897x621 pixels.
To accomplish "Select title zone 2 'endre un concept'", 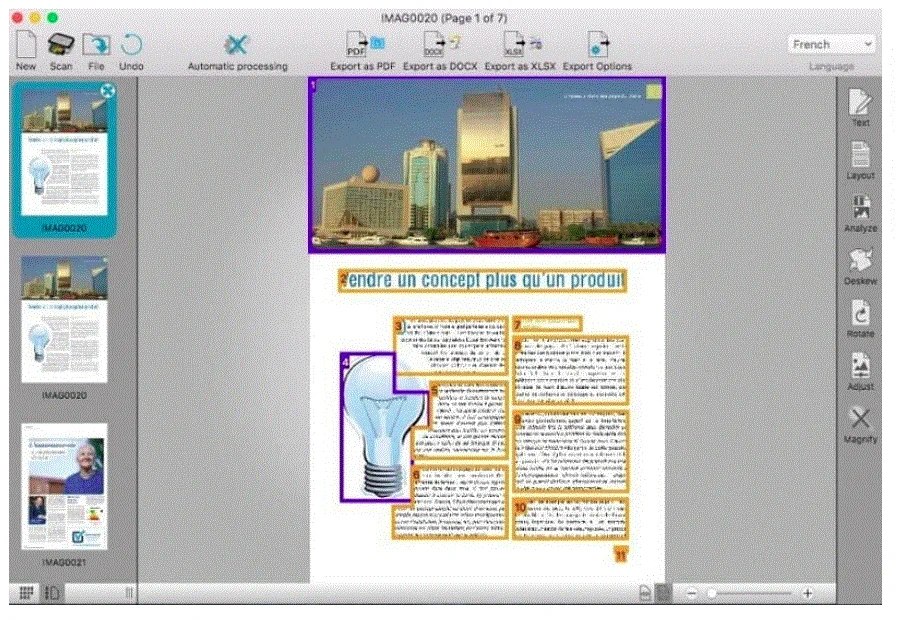I will coord(482,281).
